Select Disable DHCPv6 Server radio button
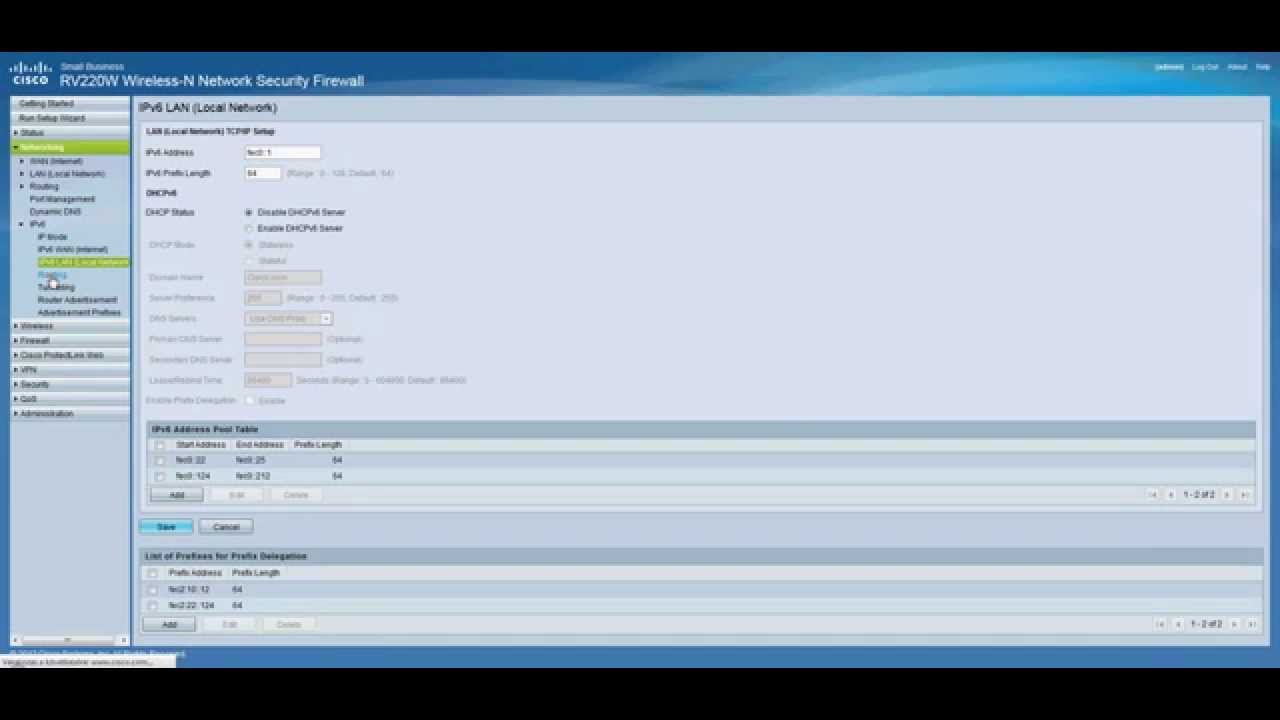The width and height of the screenshot is (1280, 720). click(249, 212)
